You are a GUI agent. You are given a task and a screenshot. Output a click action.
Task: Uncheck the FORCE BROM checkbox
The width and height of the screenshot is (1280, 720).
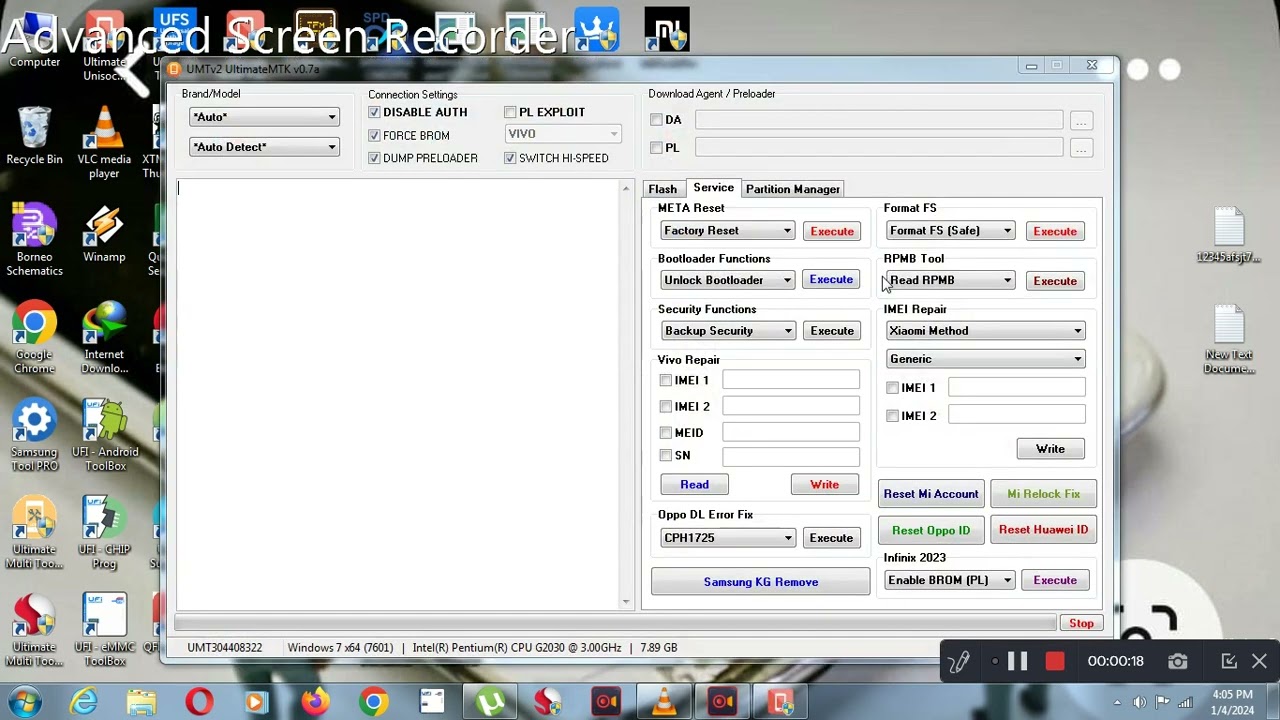tap(374, 135)
